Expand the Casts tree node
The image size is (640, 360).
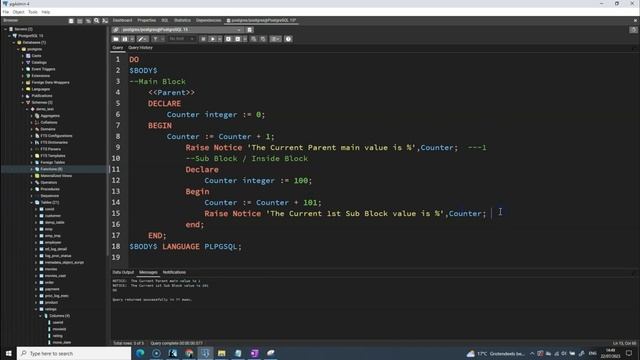(x=23, y=56)
